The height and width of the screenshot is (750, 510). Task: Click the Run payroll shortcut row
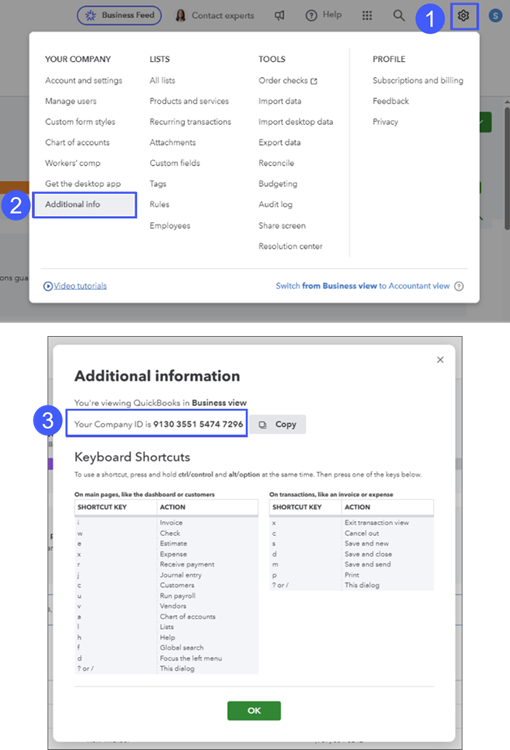[x=166, y=596]
